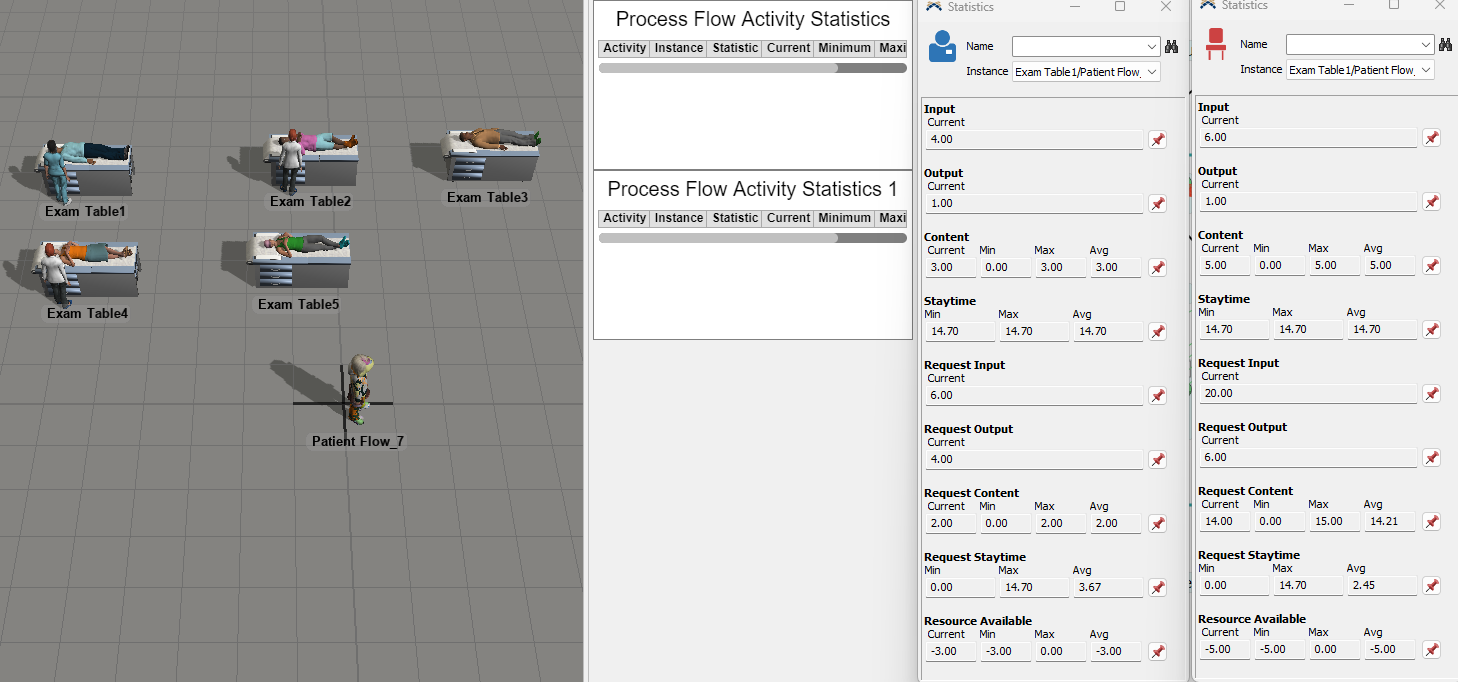1458x682 pixels.
Task: Expand the Instance dropdown in the blue-person Statistics window
Action: (x=1152, y=72)
